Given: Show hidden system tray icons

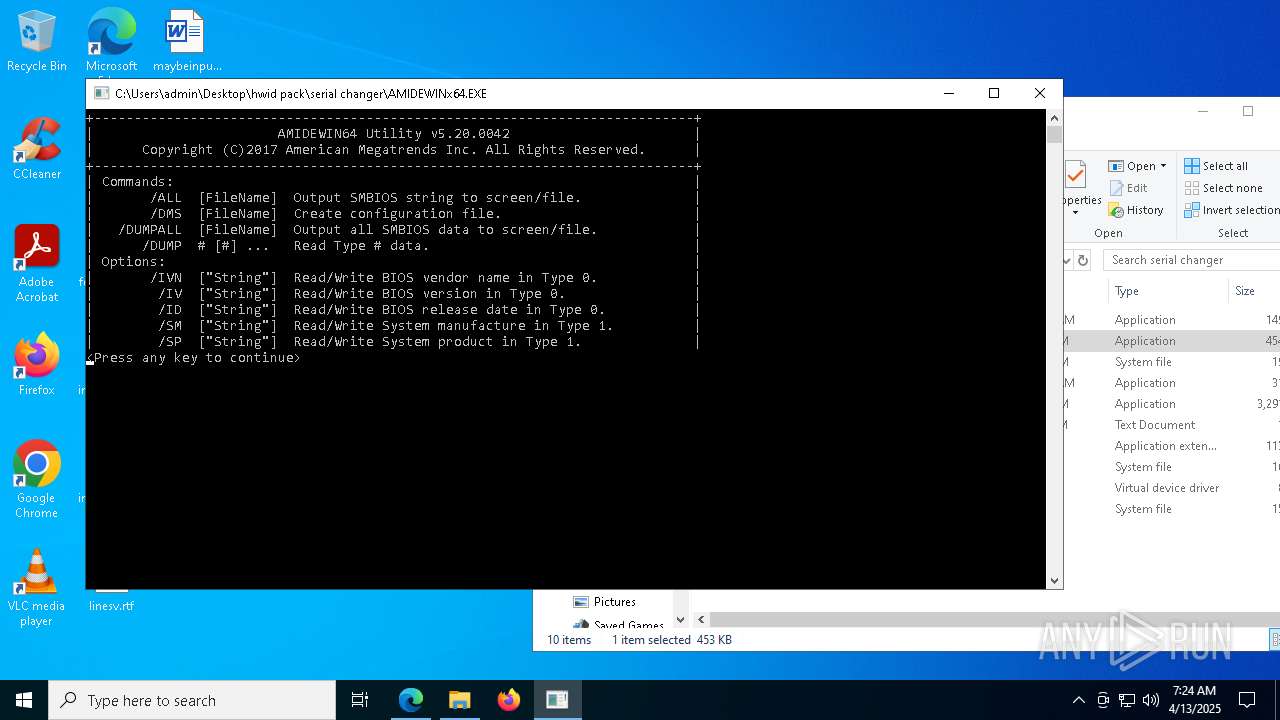Looking at the screenshot, I should [1078, 700].
